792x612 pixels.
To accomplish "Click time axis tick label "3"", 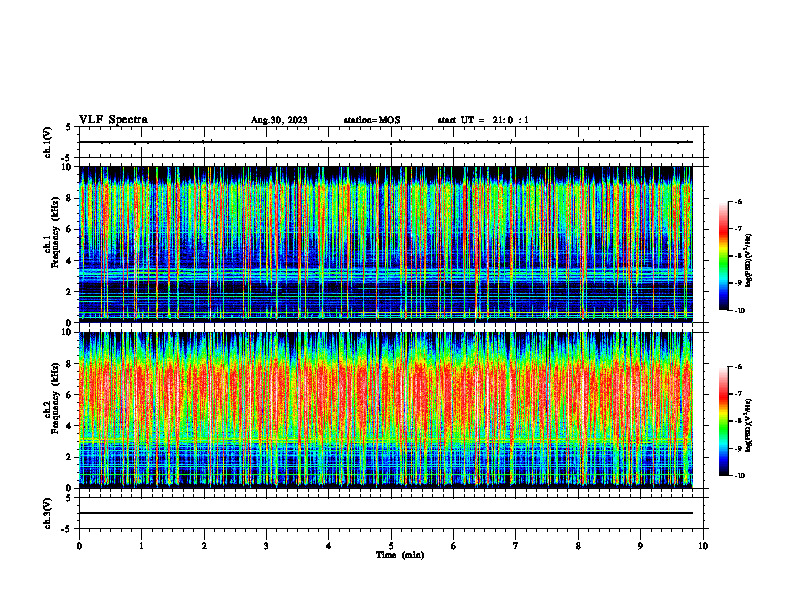I will pos(266,546).
